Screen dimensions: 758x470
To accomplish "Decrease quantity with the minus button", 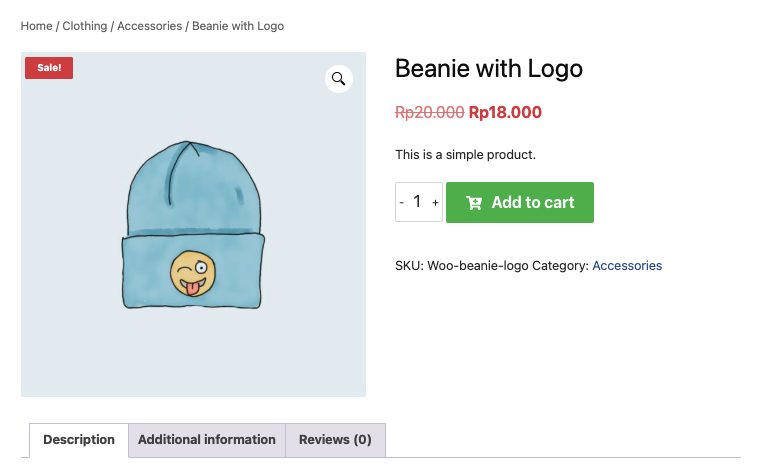I will pyautogui.click(x=402, y=202).
